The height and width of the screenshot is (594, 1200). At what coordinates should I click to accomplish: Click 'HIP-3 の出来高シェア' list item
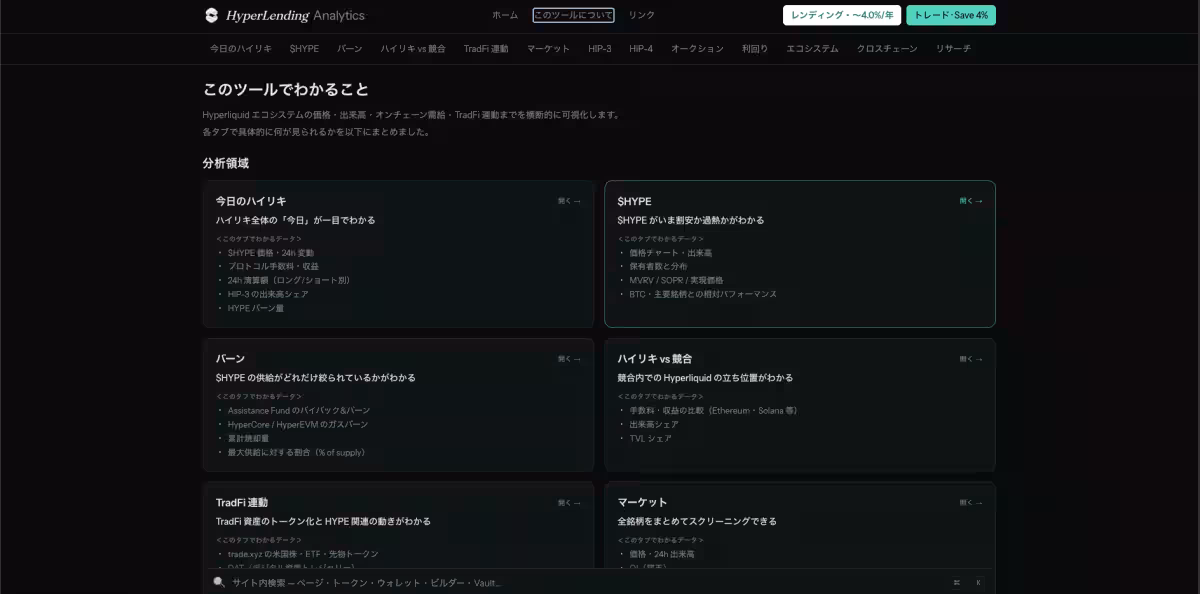268,295
